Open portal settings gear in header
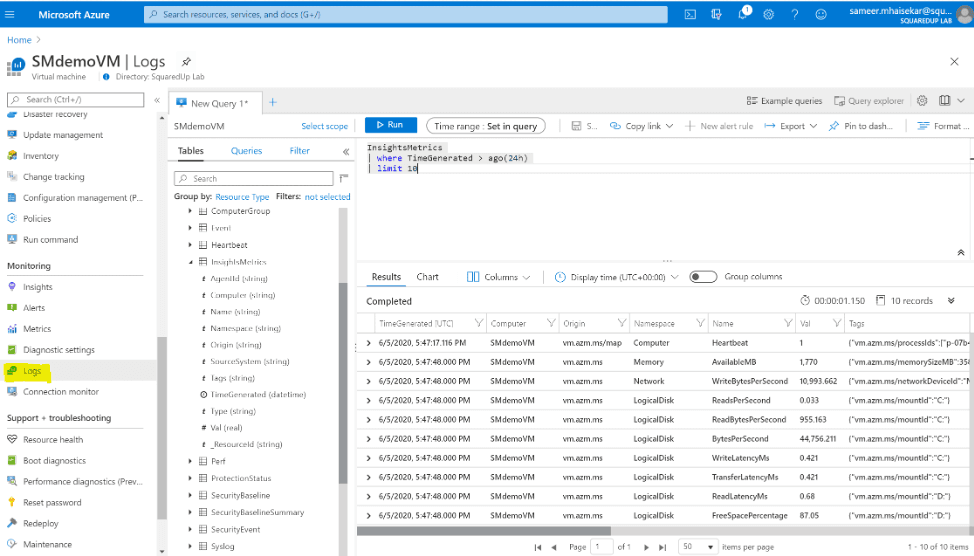 coord(768,14)
